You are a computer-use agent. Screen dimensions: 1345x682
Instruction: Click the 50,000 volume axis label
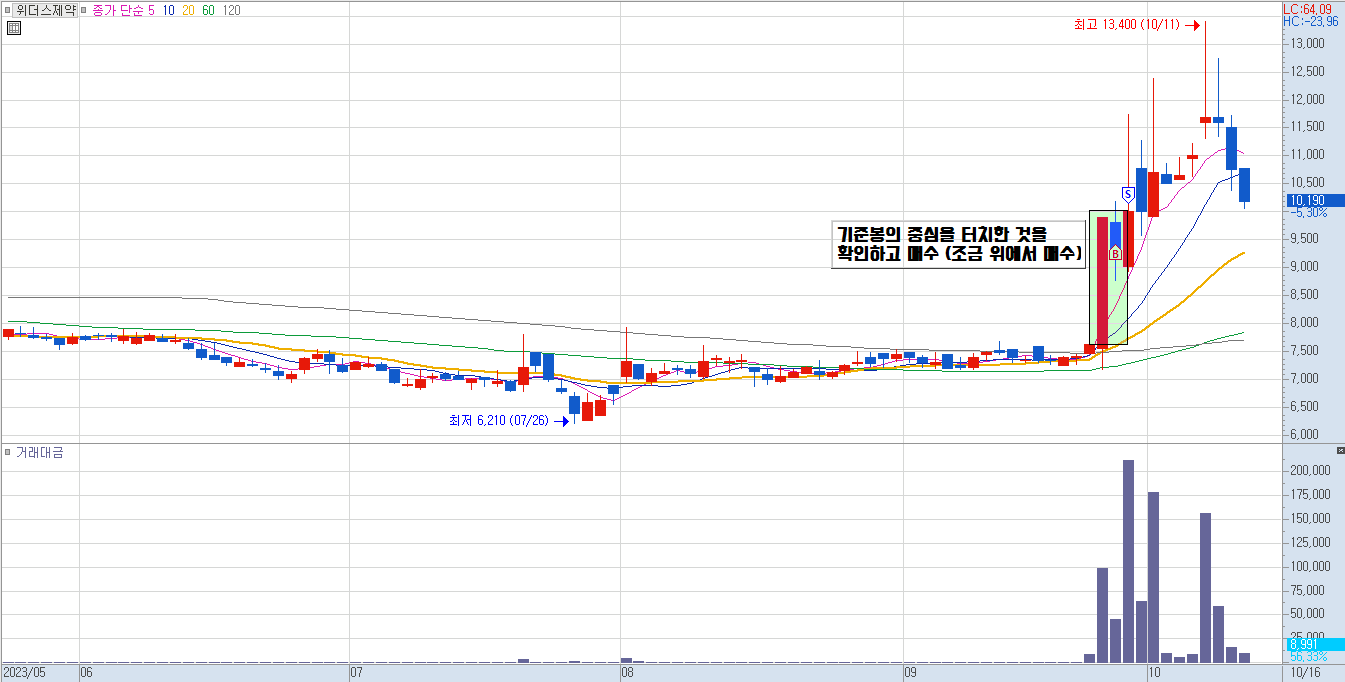pyautogui.click(x=1309, y=614)
